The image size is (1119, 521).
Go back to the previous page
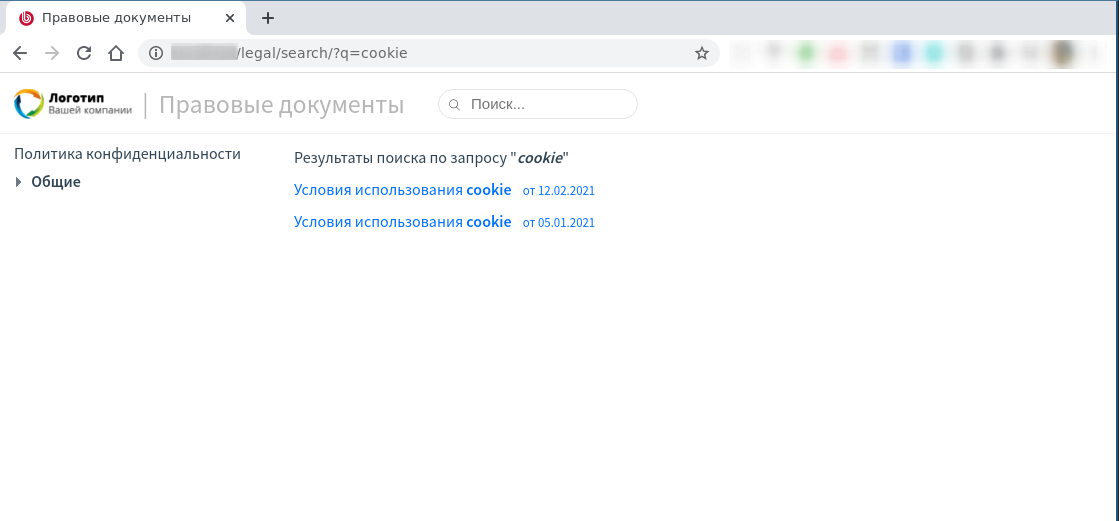click(20, 53)
